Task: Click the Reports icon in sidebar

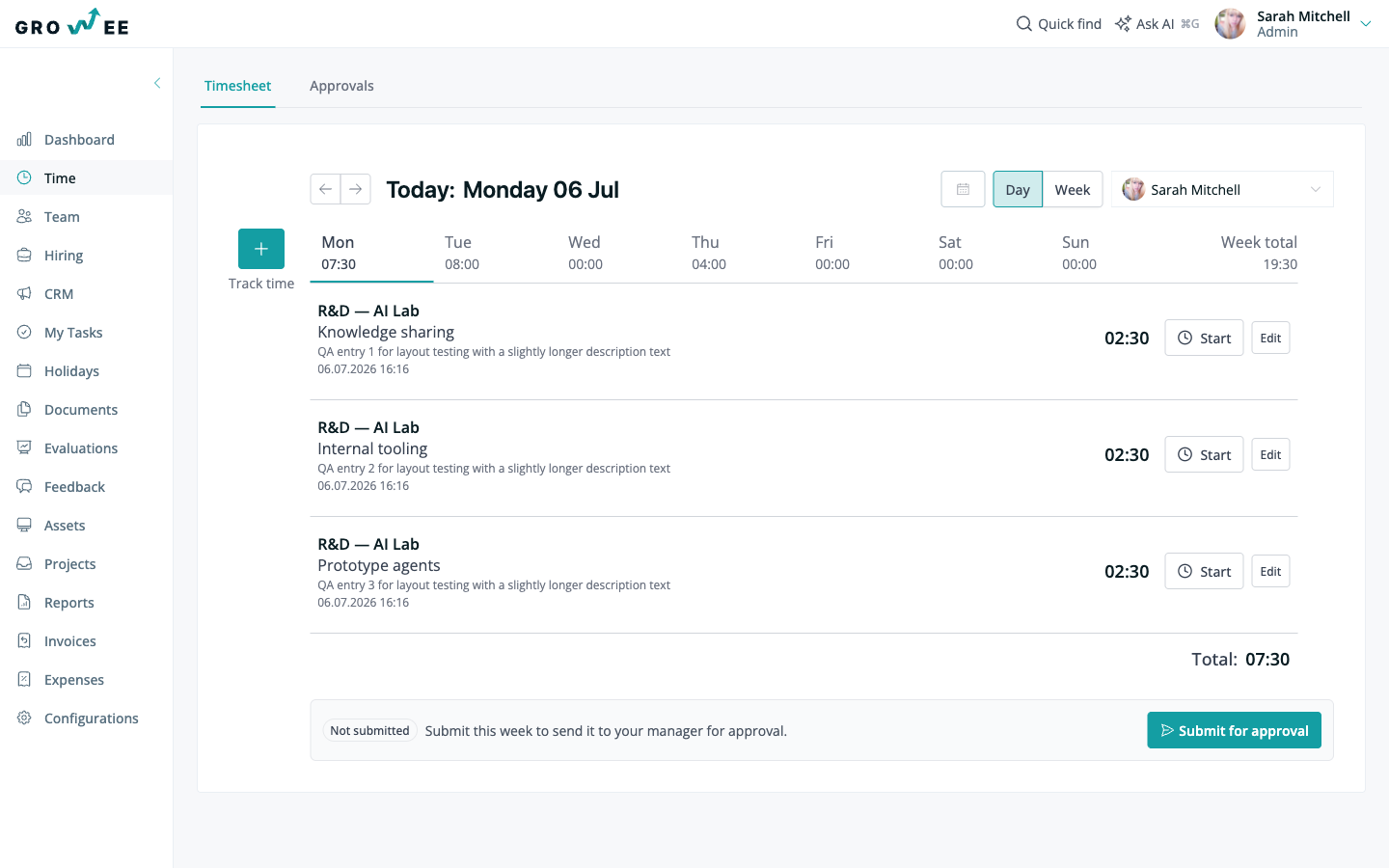Action: tap(24, 602)
